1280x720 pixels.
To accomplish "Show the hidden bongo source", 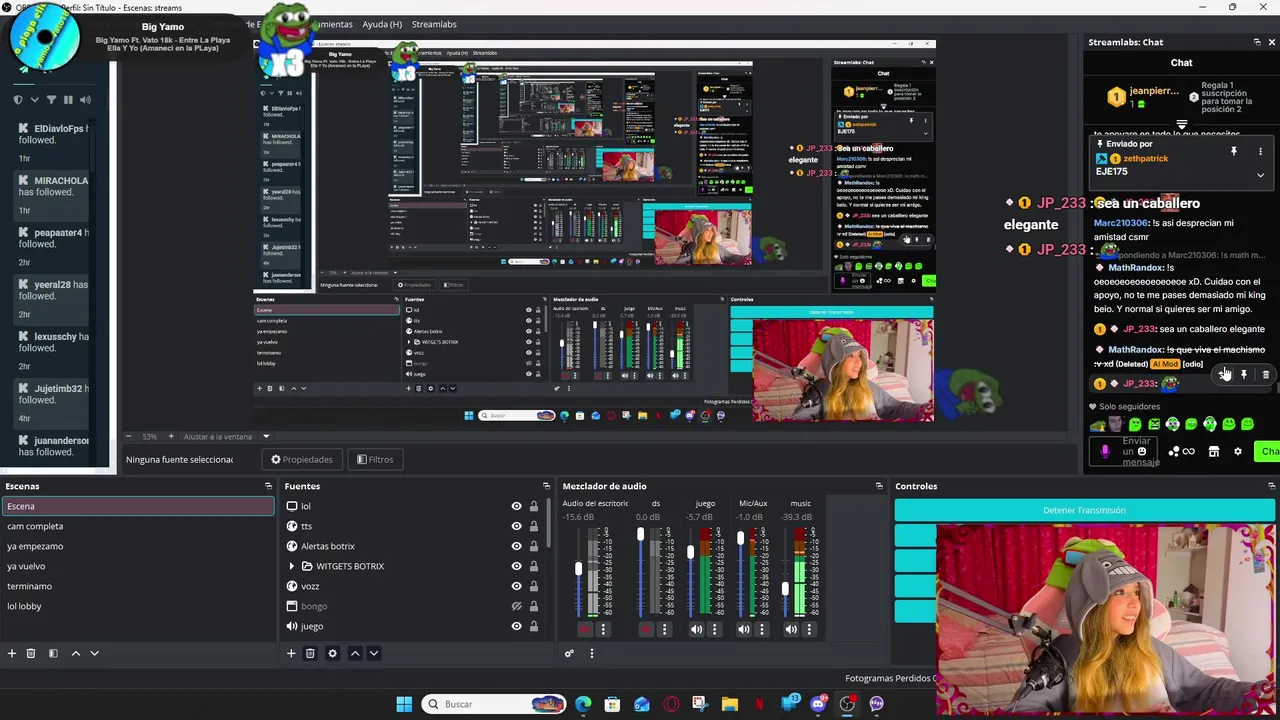I will (x=516, y=606).
